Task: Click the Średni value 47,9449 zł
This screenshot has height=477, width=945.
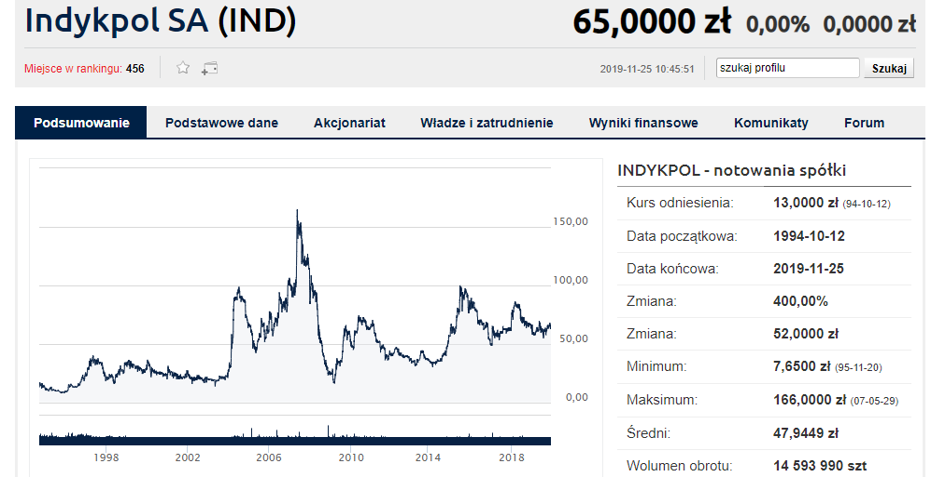Action: 806,433
